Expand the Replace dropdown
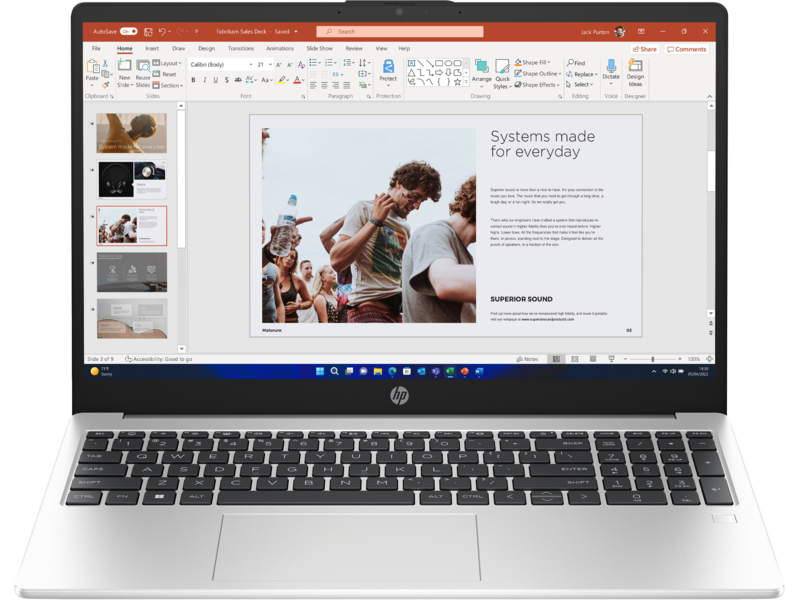The height and width of the screenshot is (600, 800). (582, 74)
